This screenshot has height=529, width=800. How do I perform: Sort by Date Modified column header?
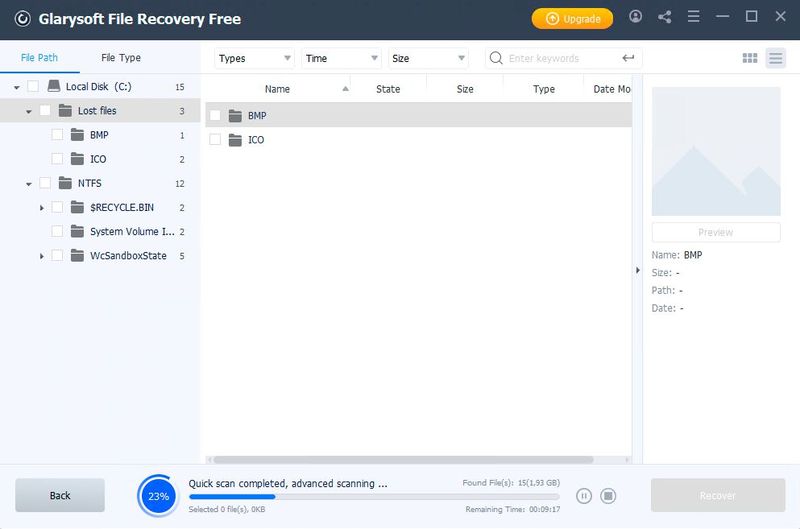608,89
